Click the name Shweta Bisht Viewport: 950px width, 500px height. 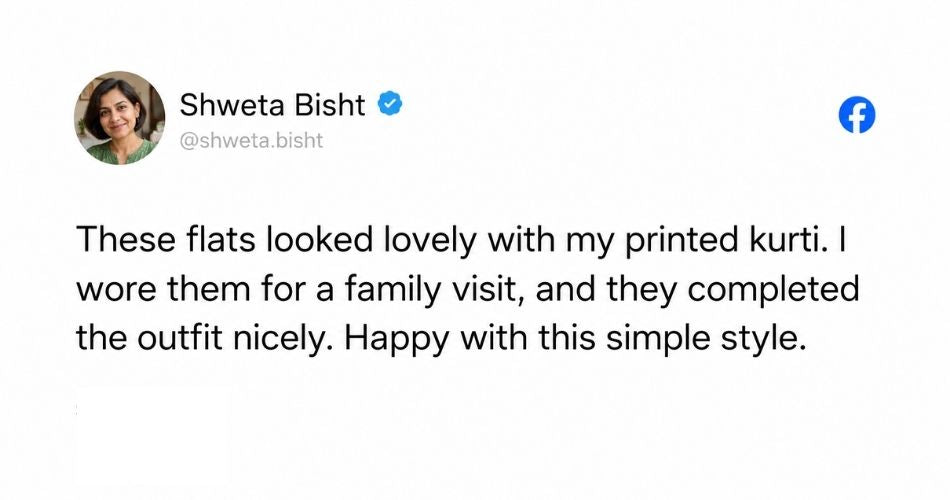coord(272,105)
